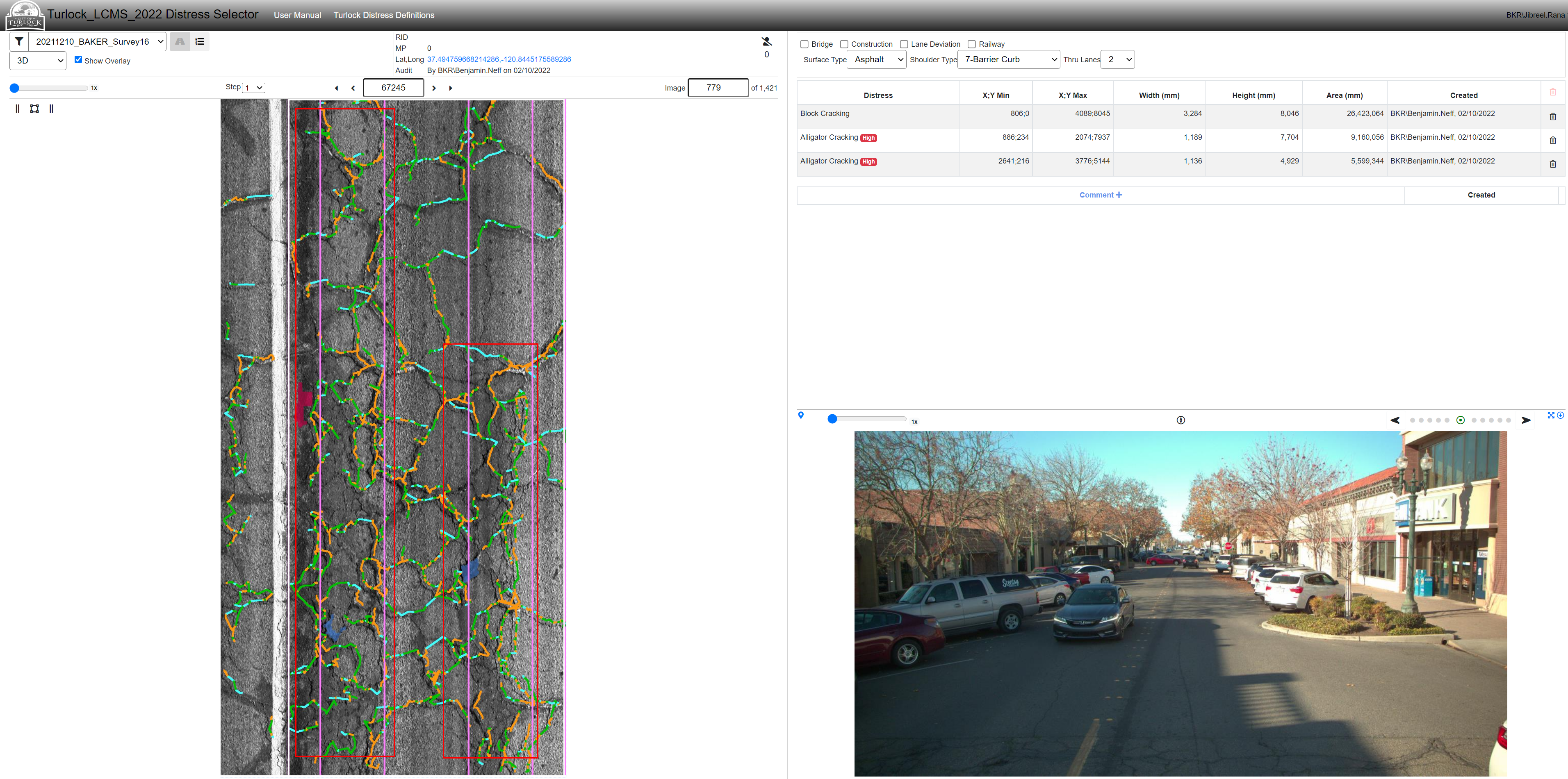Click the compass icon above photo

click(1180, 420)
